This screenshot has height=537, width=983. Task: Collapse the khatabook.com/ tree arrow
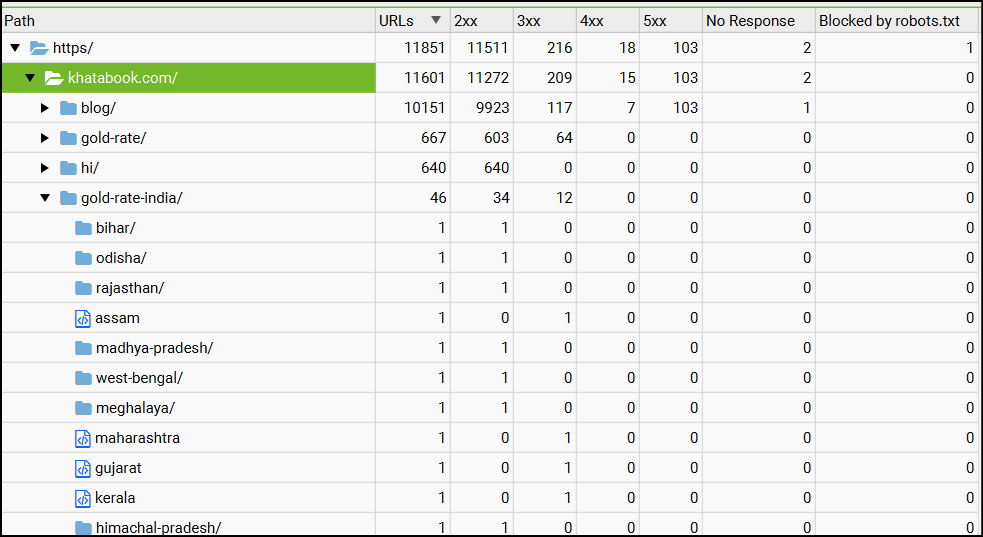pyautogui.click(x=30, y=78)
